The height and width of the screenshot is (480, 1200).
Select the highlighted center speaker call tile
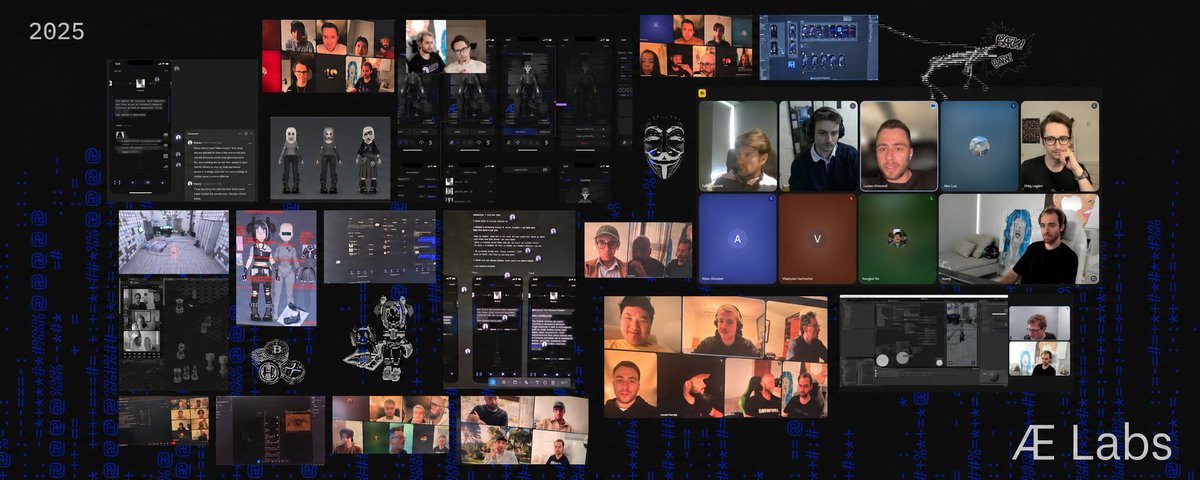tap(898, 146)
